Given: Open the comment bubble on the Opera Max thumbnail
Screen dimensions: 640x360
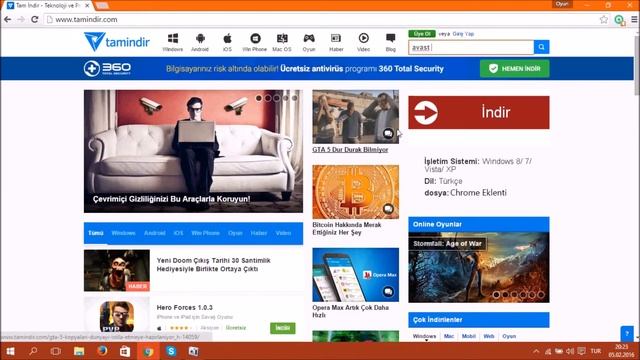Looking at the screenshot, I should 388,292.
